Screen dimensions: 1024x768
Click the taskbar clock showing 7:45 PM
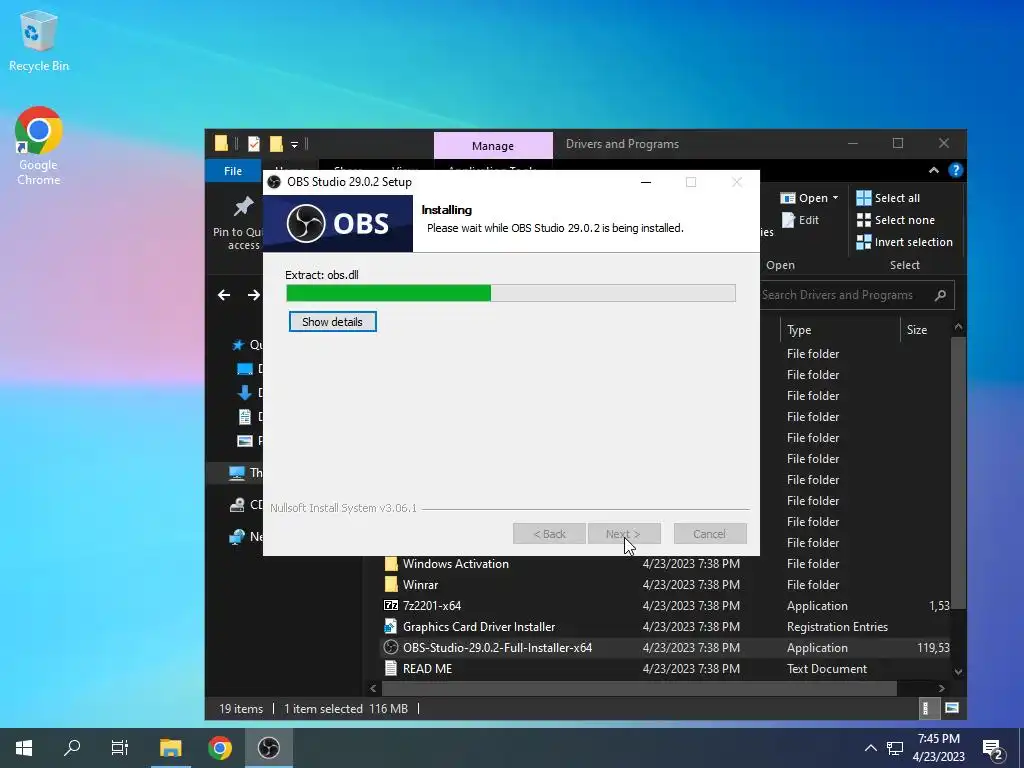point(939,748)
